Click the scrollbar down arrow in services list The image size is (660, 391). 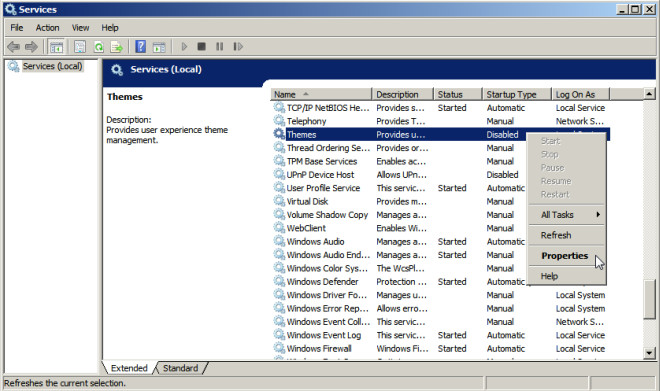point(649,353)
